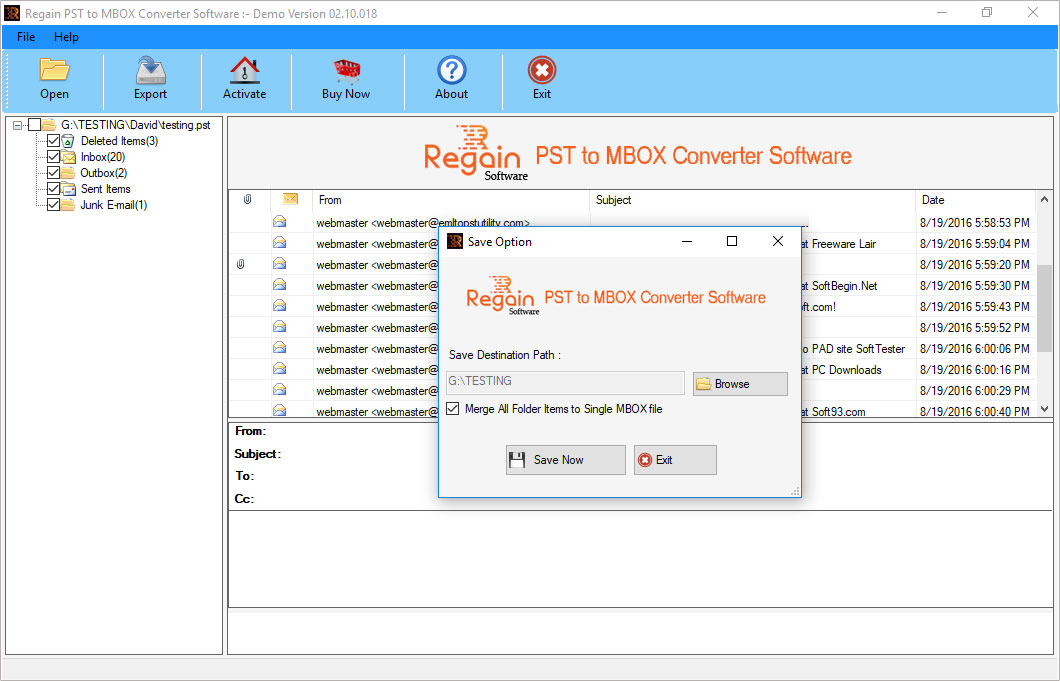Click the Junk E-mail folder icon
The height and width of the screenshot is (681, 1060).
(68, 204)
